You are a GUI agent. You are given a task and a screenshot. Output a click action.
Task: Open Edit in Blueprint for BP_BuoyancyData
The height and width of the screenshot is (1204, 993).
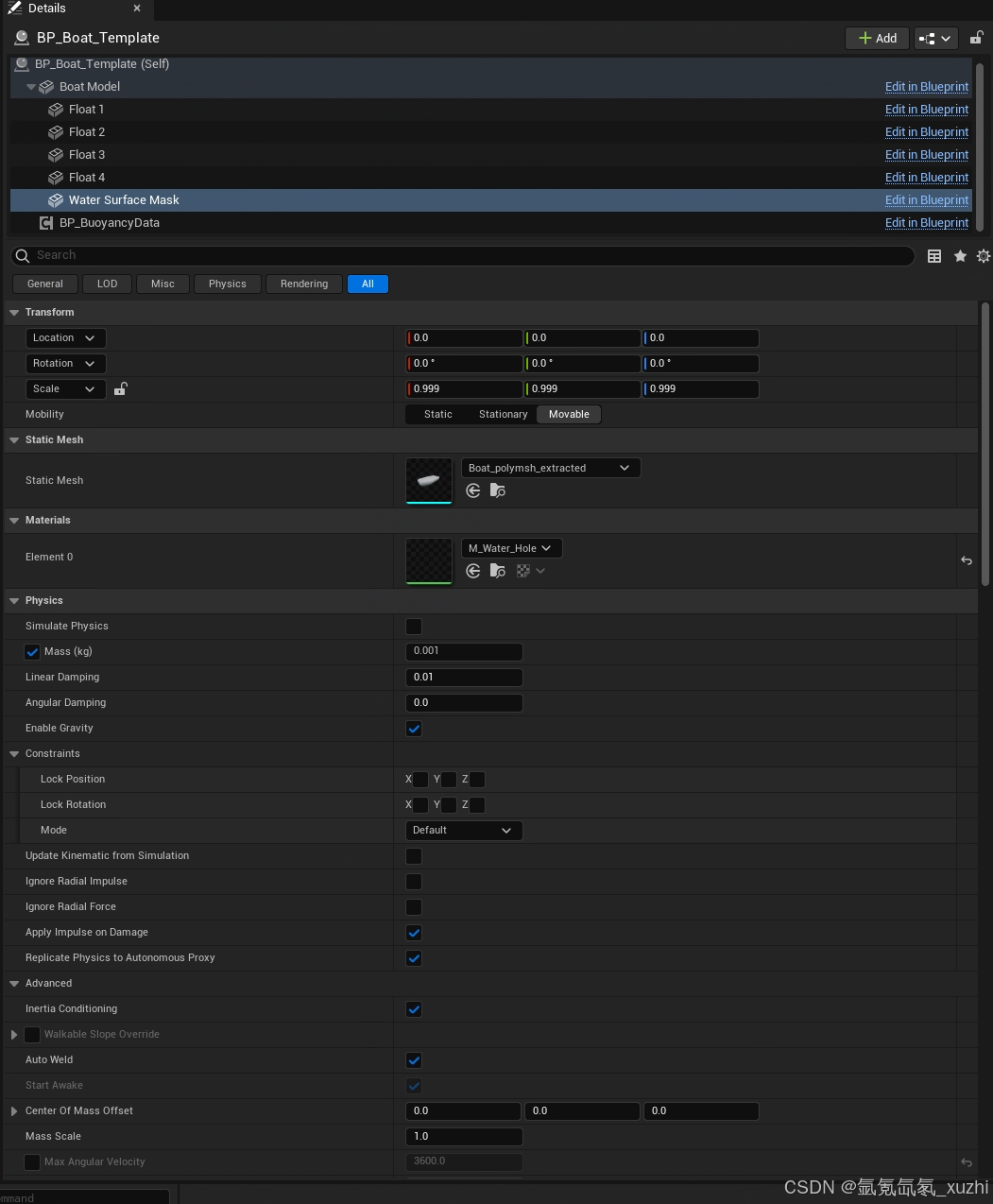click(927, 223)
